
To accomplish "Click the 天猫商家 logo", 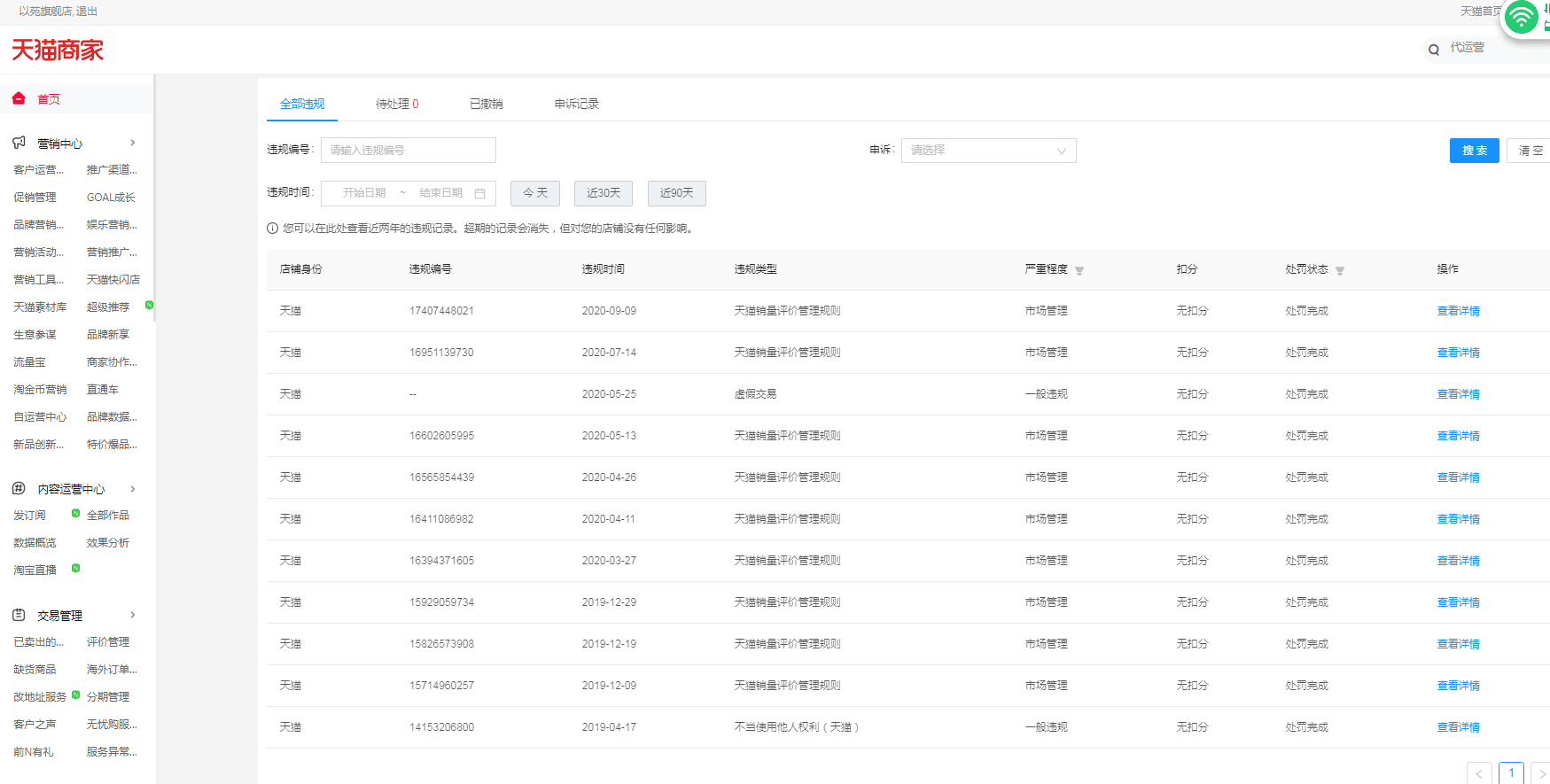I will 58,50.
